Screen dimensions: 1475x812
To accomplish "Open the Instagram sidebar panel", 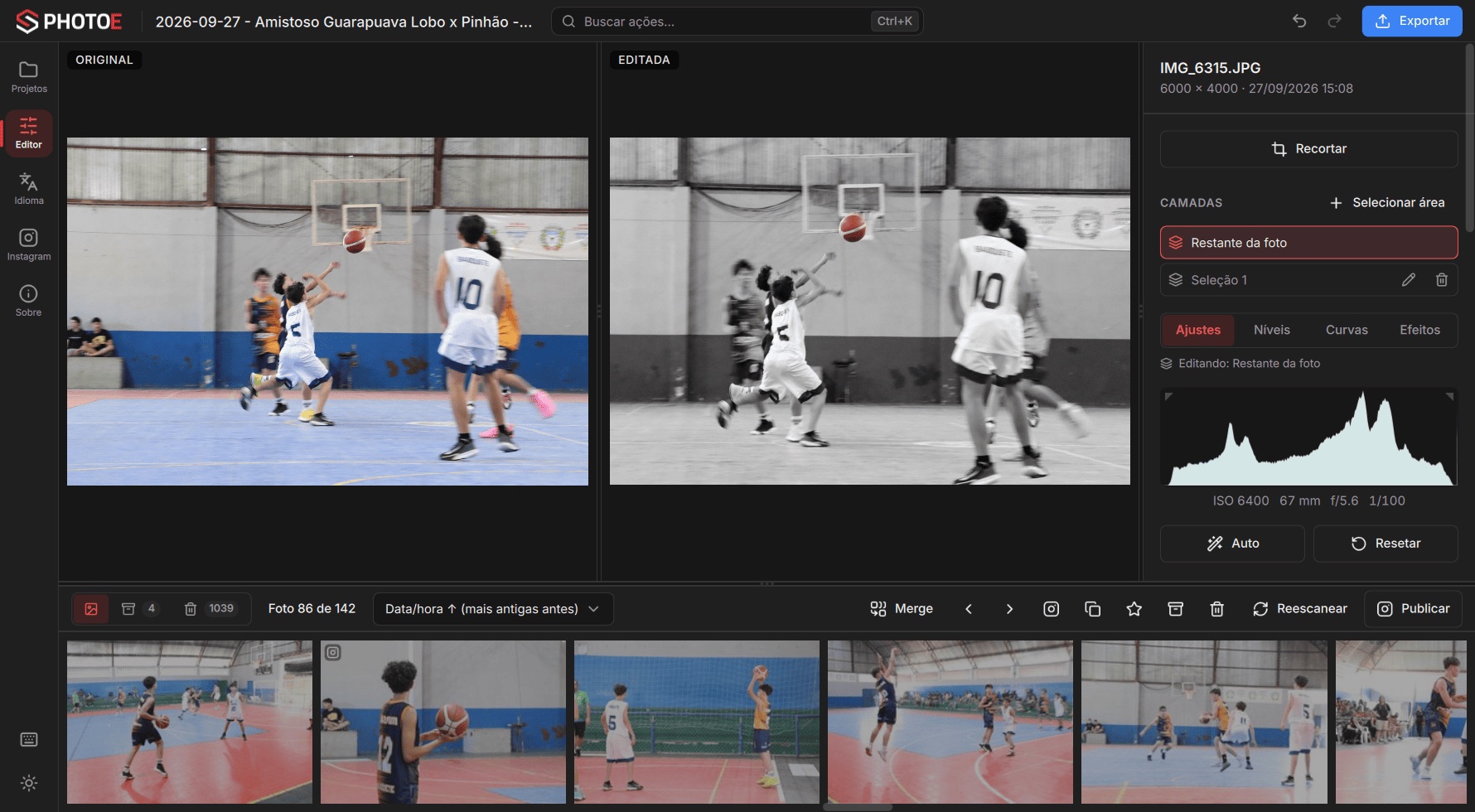I will click(x=29, y=245).
